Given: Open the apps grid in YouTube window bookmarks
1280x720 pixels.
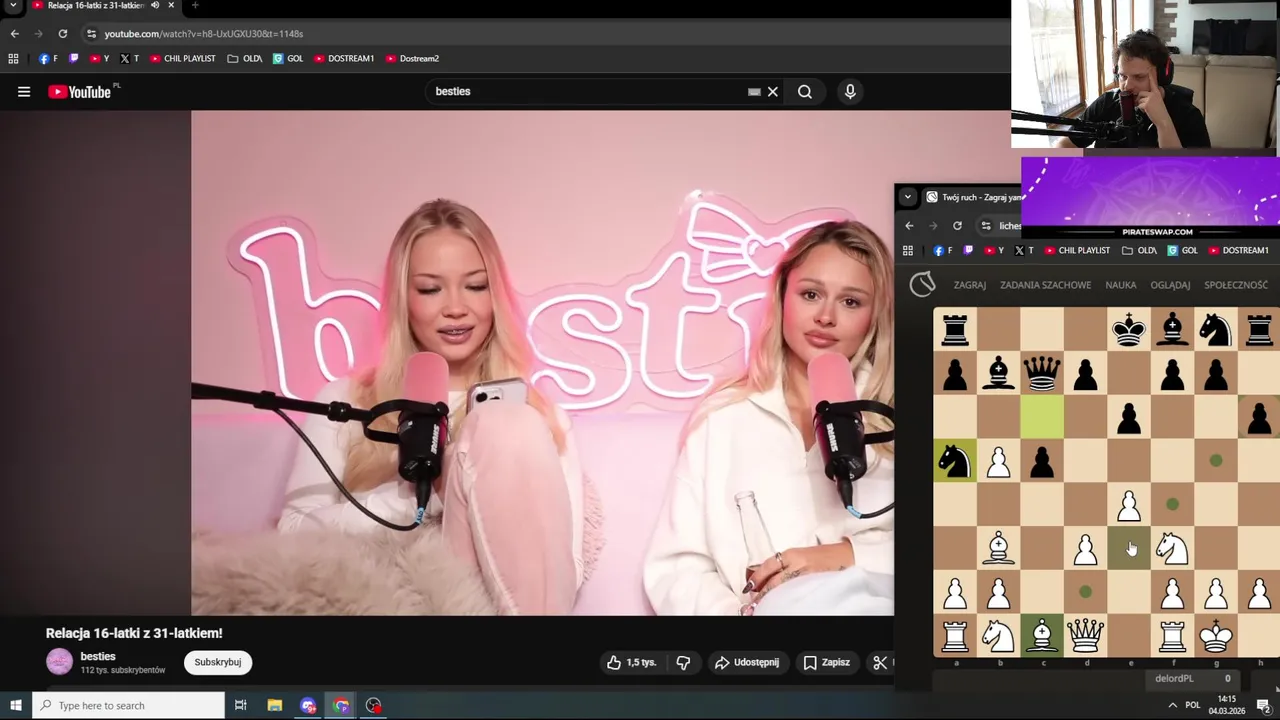Looking at the screenshot, I should (x=13, y=59).
